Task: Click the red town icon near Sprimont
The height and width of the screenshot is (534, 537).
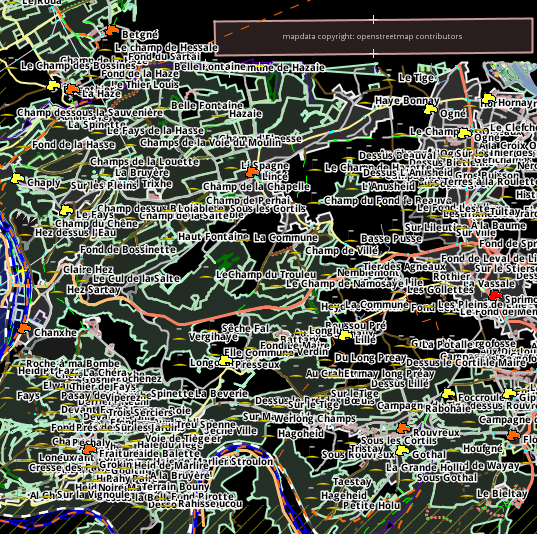Action: click(495, 295)
